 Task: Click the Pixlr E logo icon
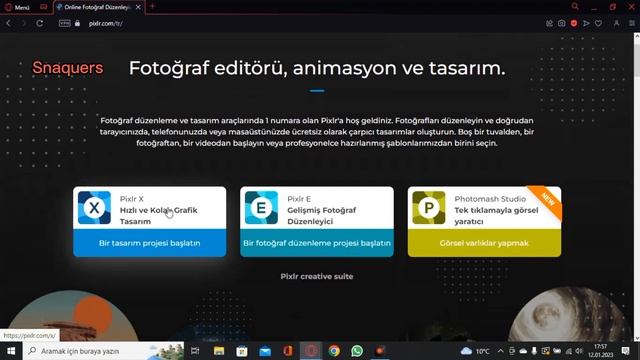(262, 208)
